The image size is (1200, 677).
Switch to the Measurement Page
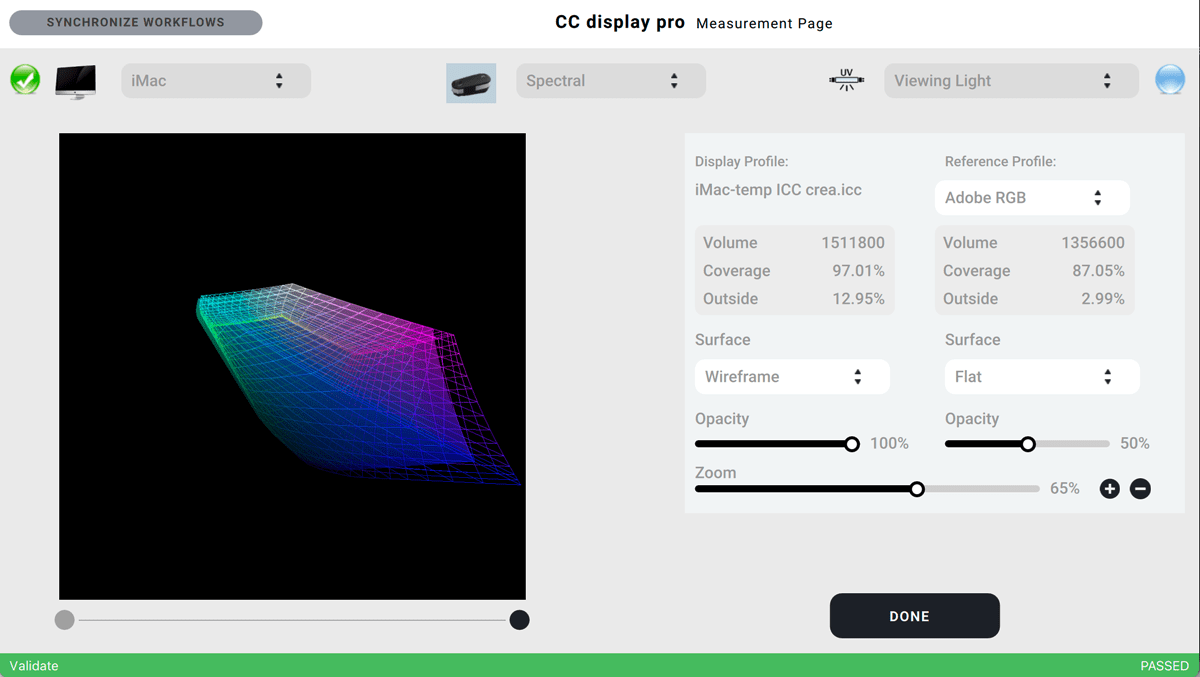[763, 23]
